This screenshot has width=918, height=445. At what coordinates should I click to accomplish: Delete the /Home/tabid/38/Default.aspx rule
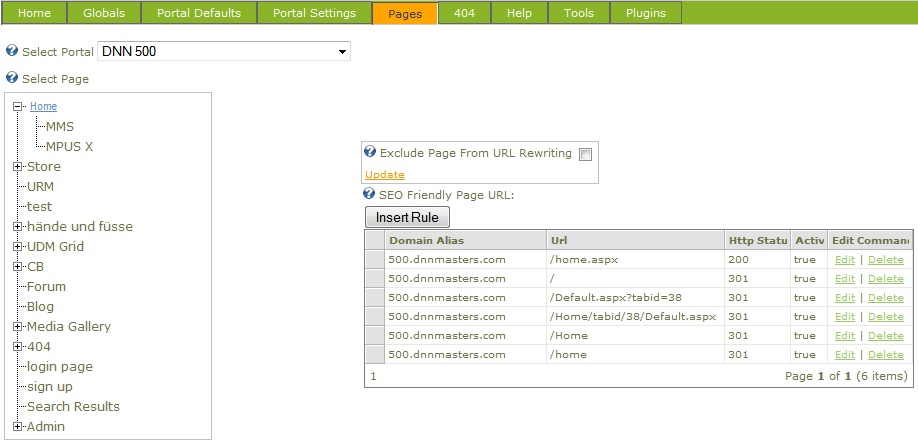tap(886, 317)
